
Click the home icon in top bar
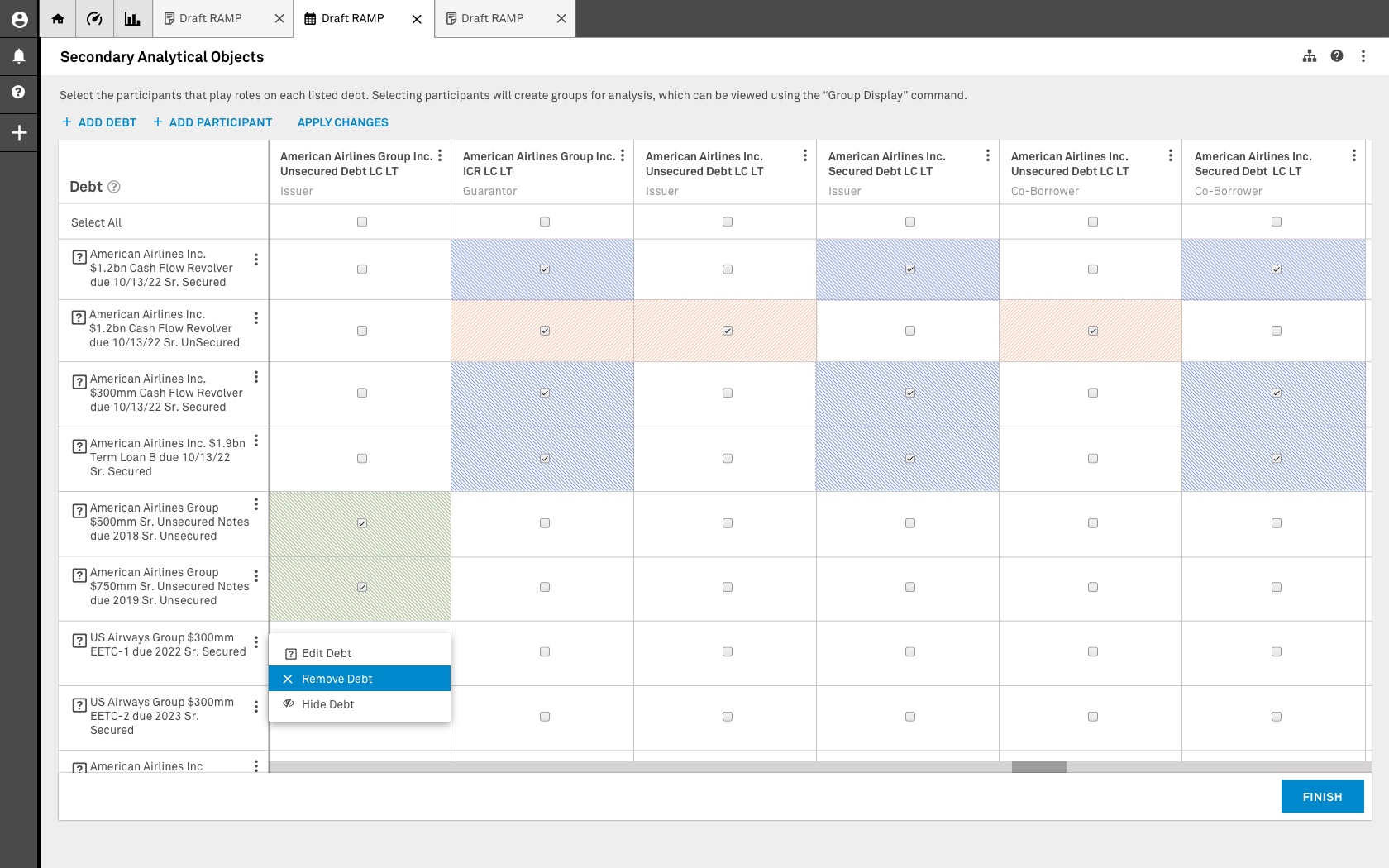(x=58, y=19)
